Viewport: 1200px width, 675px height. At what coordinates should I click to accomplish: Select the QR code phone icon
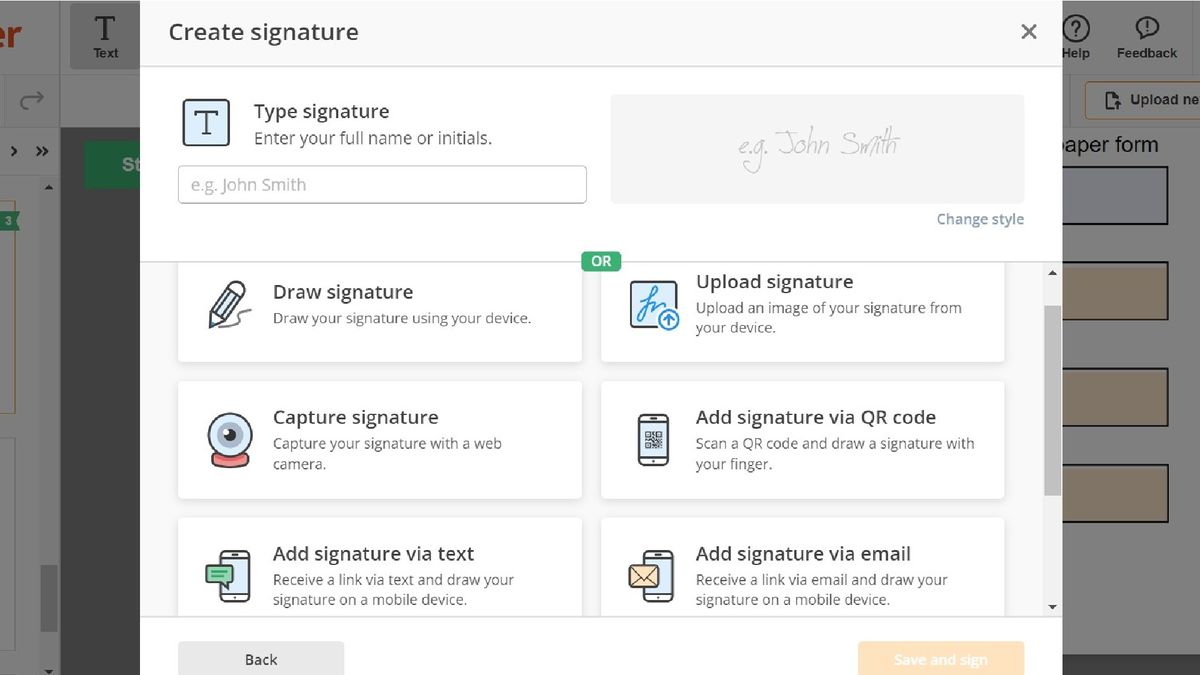(x=654, y=440)
